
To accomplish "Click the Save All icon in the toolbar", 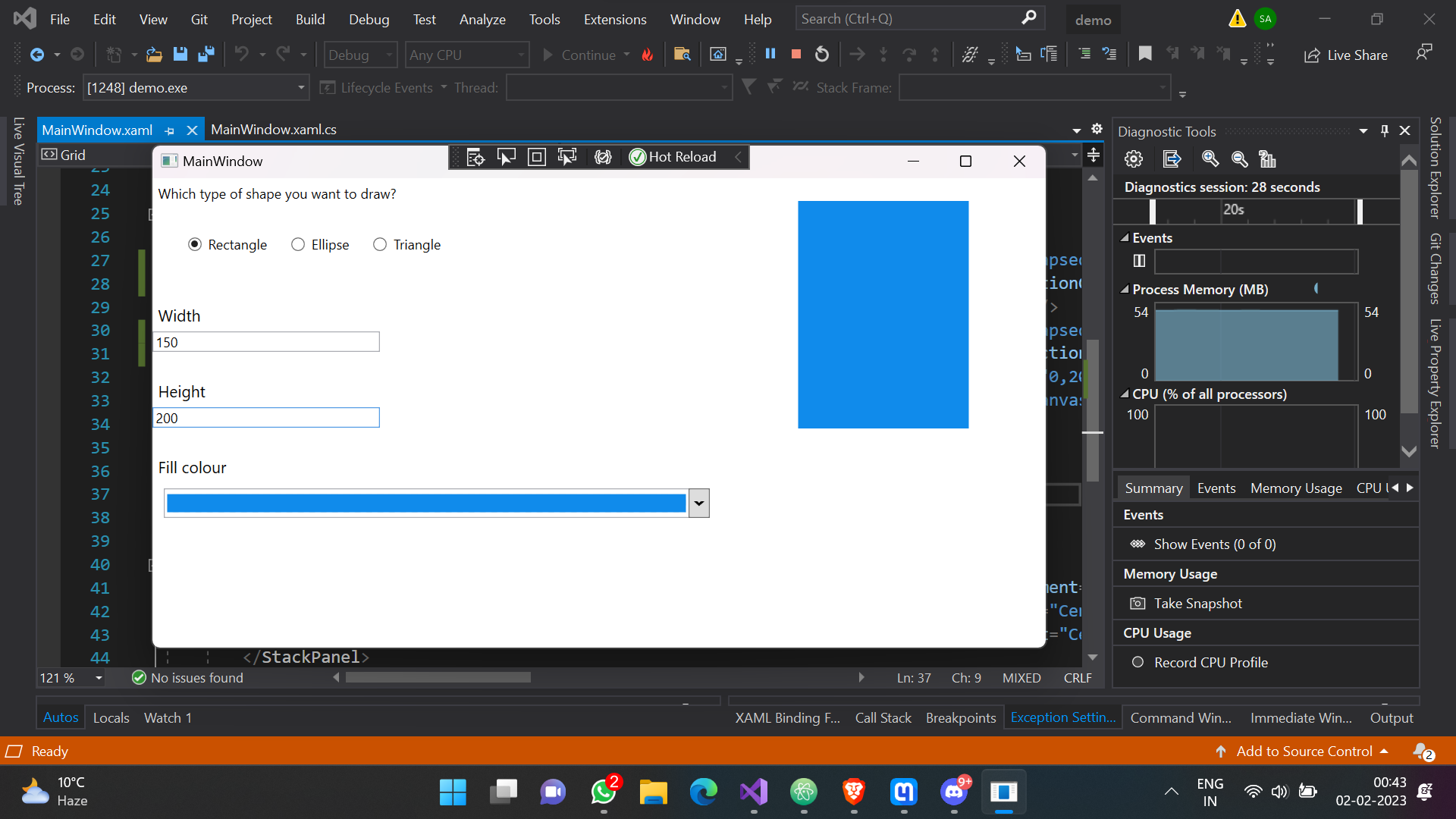I will pos(206,55).
